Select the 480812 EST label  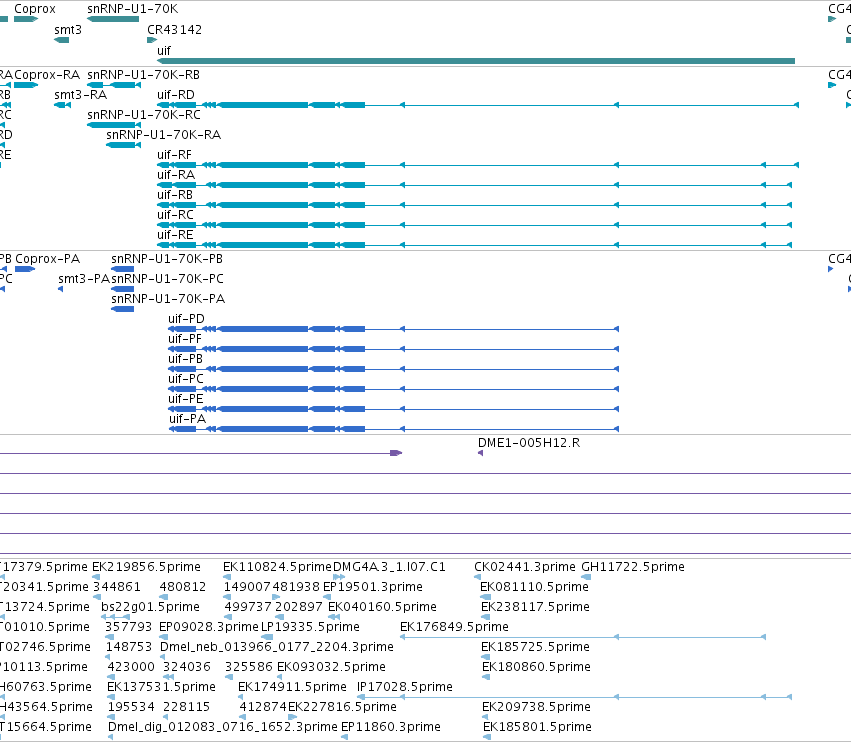183,587
